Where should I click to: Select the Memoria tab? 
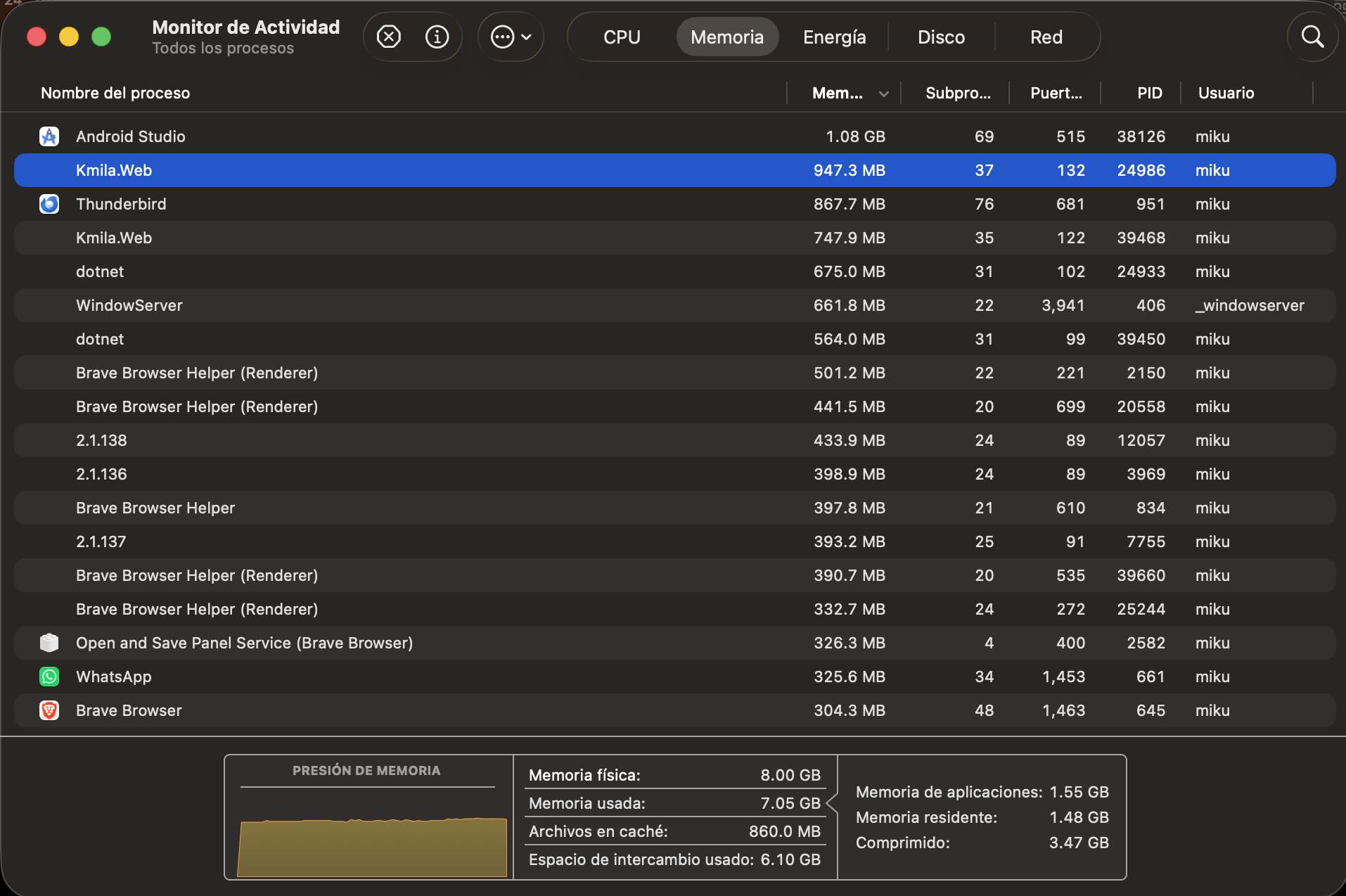[x=727, y=37]
